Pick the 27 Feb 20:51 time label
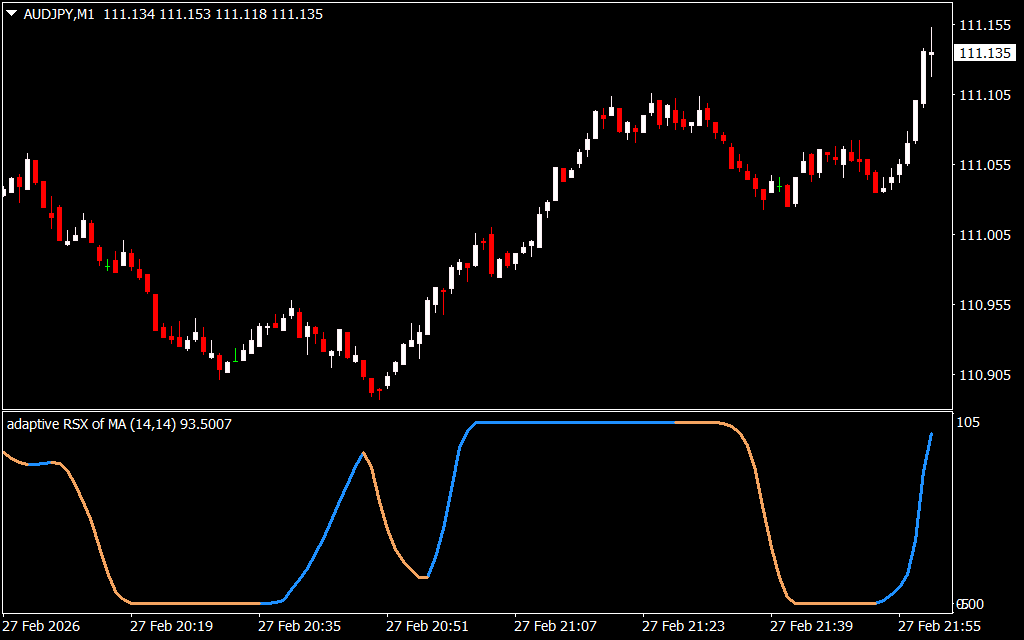The width and height of the screenshot is (1024, 640). coord(427,626)
